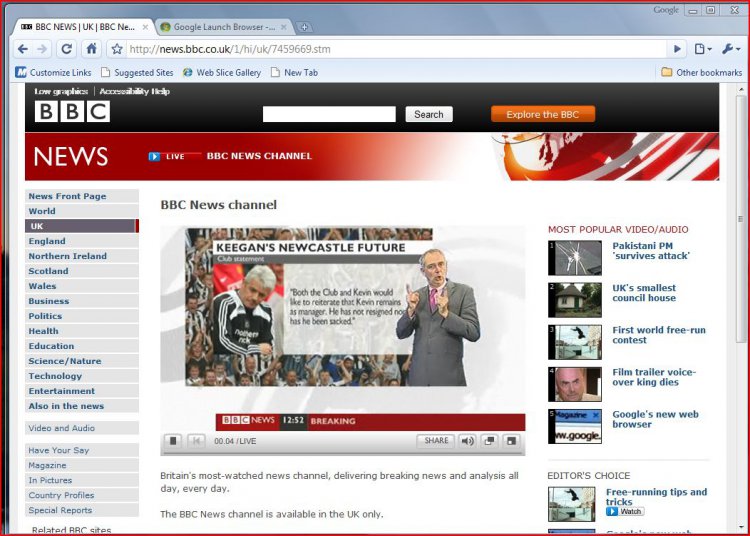The image size is (750, 536).
Task: Click the Go arrow beside address bar
Action: 677,49
